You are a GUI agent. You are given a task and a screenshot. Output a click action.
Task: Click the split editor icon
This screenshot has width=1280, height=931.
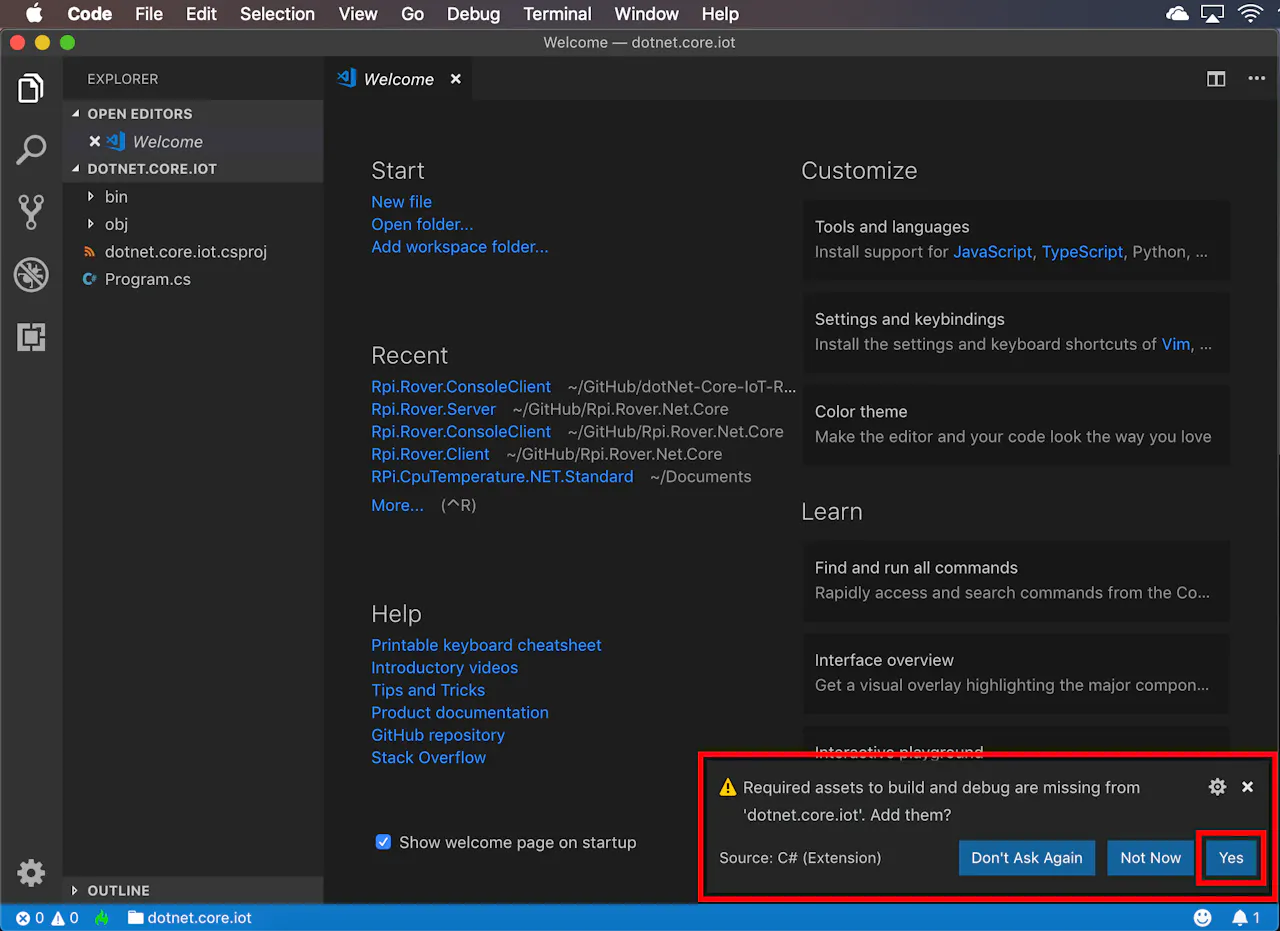point(1216,79)
